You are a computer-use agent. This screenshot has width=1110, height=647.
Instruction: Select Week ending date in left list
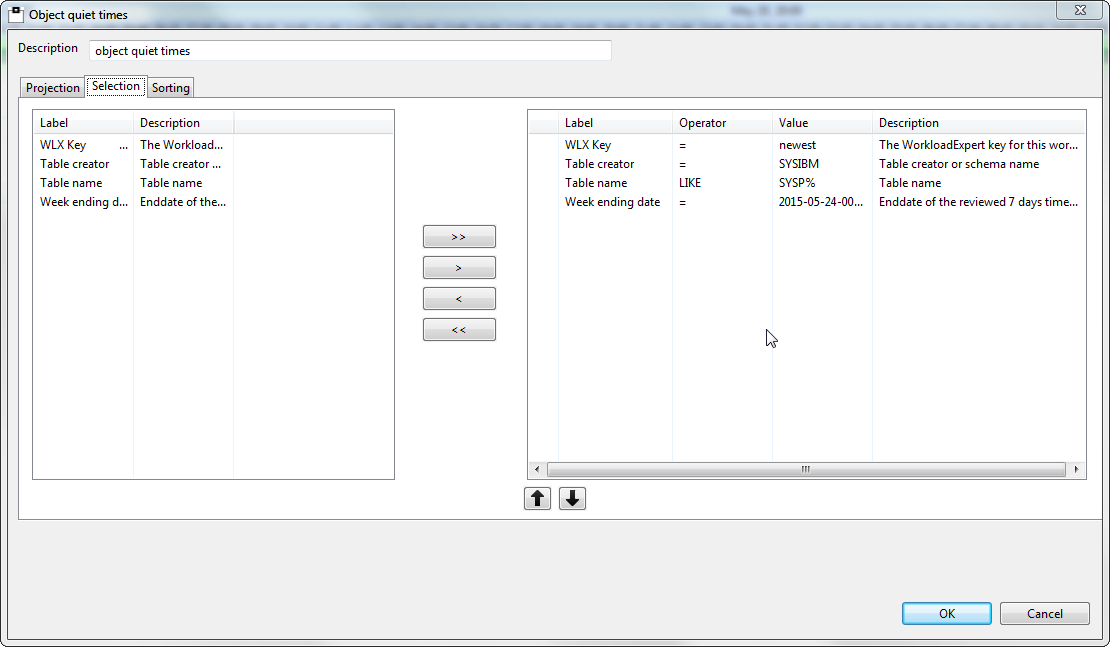[x=84, y=202]
